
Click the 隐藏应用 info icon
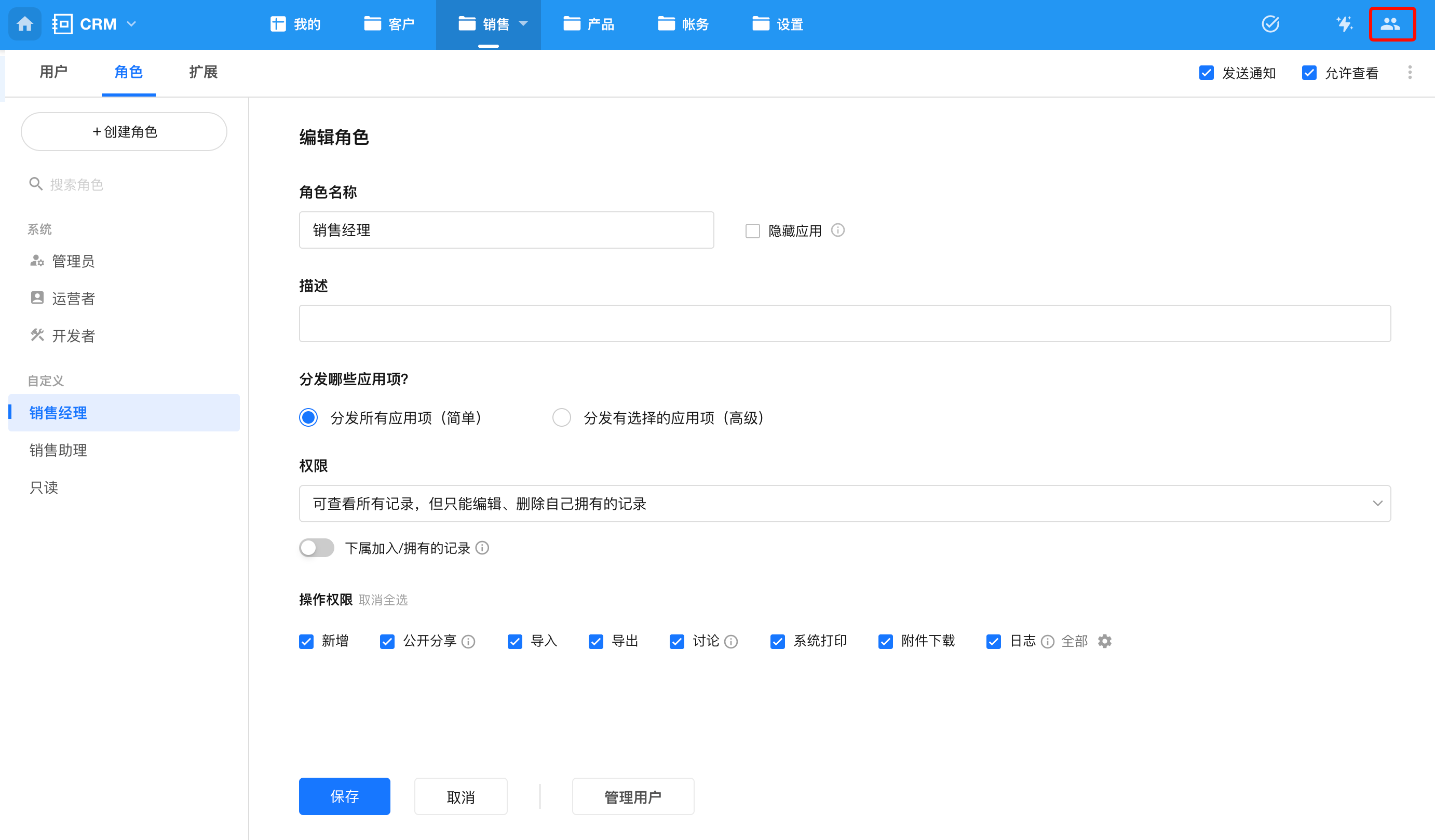click(x=837, y=230)
